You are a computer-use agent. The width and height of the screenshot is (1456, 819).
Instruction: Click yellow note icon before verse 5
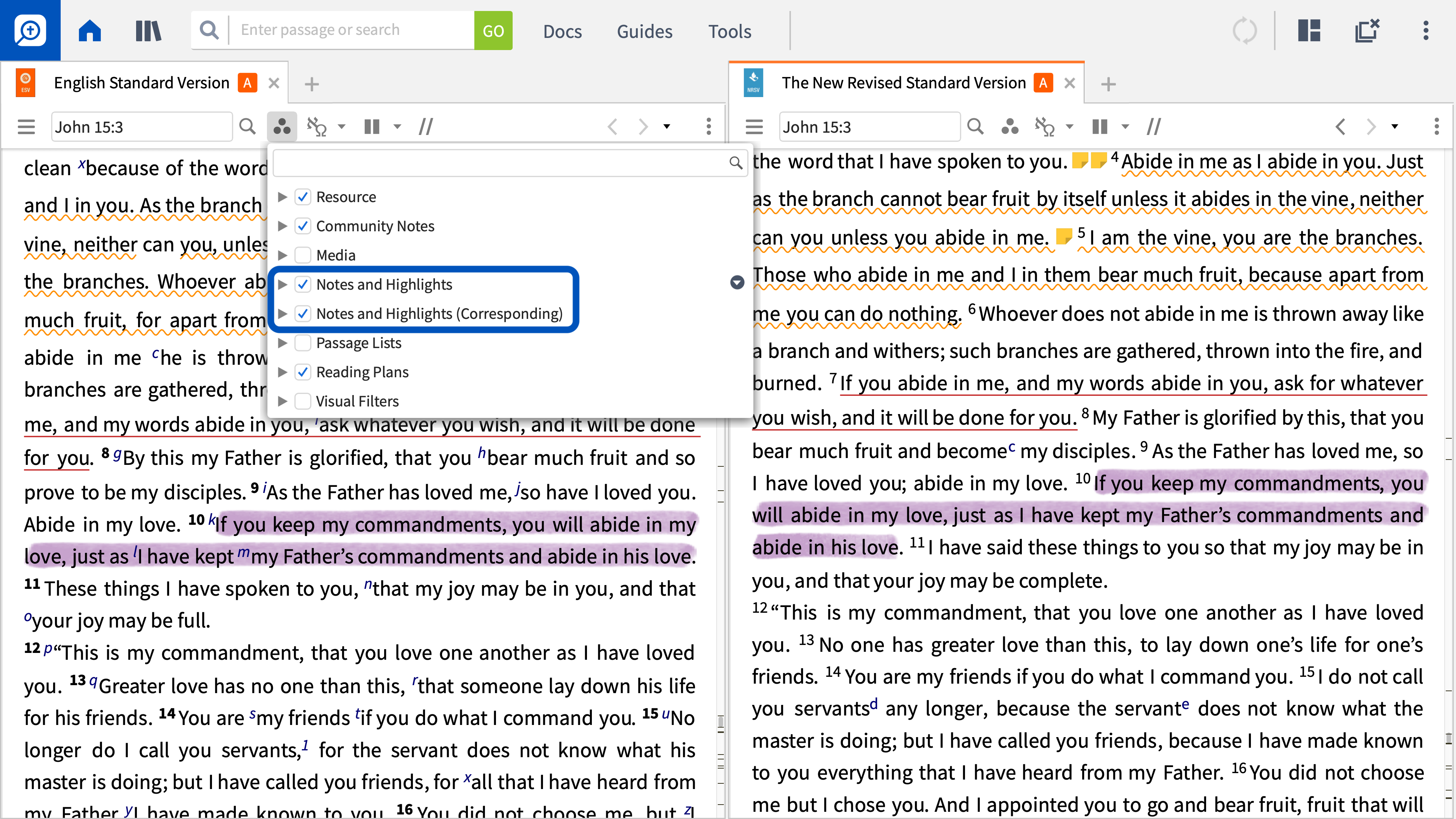pyautogui.click(x=1064, y=236)
